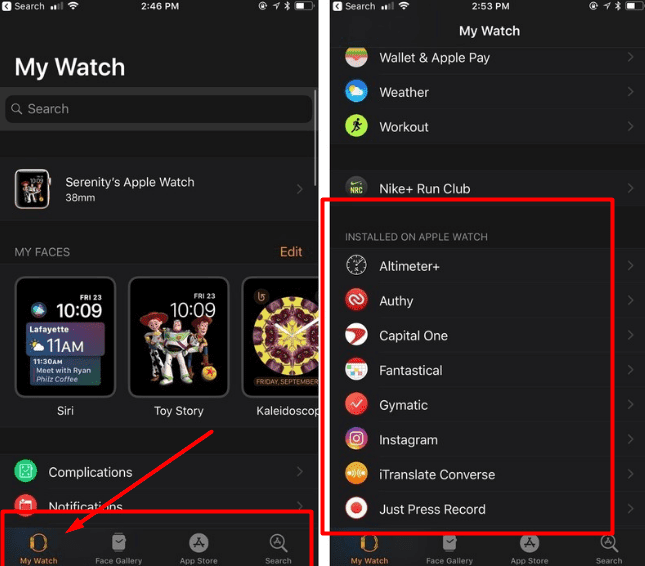Open Search tab in left screen
Viewport: 645px width, 566px height.
(x=278, y=549)
